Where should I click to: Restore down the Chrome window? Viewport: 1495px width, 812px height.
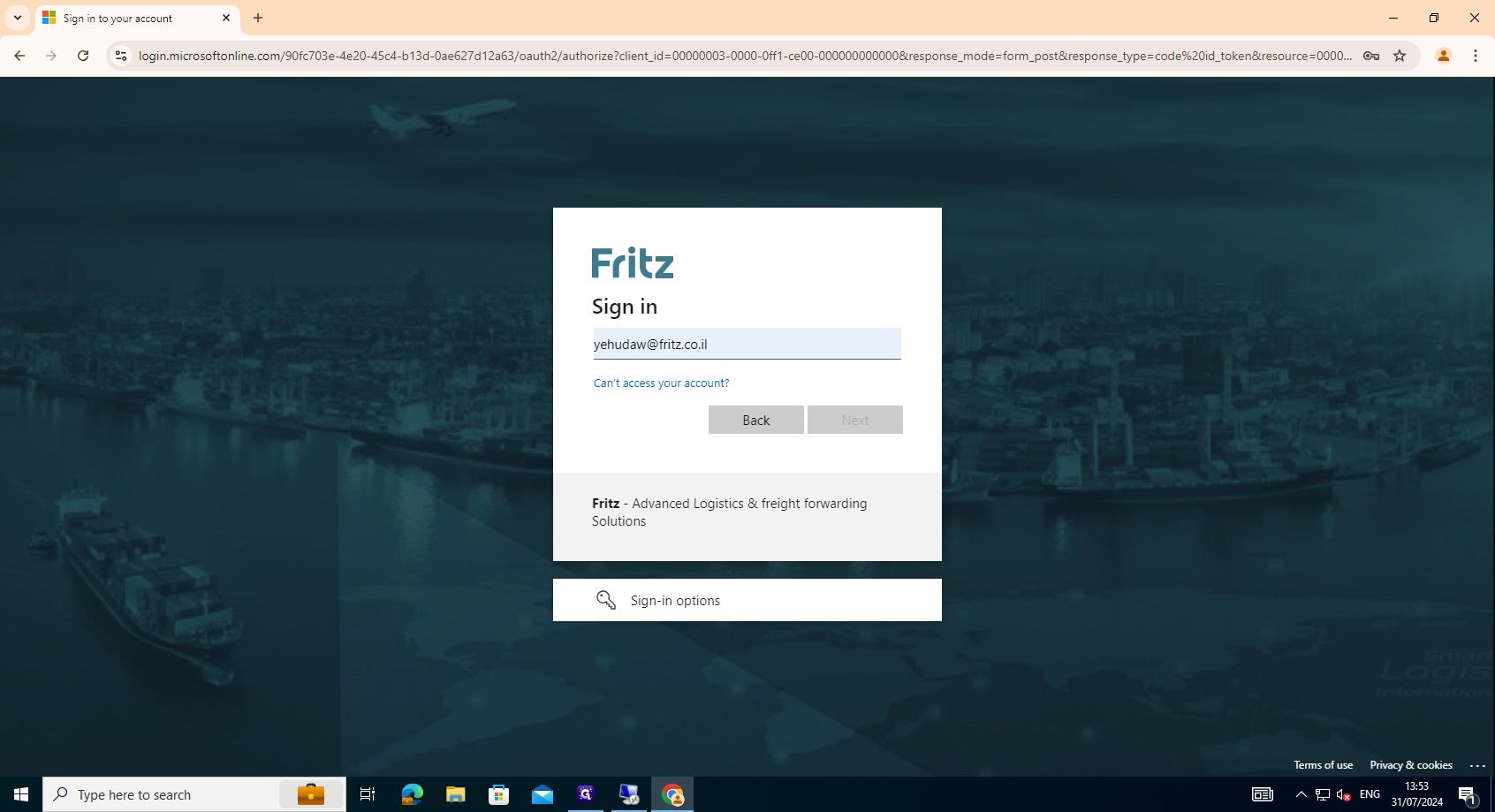[1434, 18]
